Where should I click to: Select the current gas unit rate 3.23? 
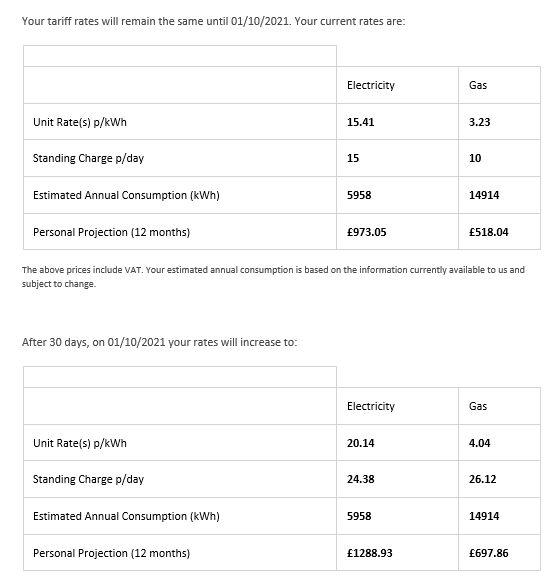(x=479, y=122)
